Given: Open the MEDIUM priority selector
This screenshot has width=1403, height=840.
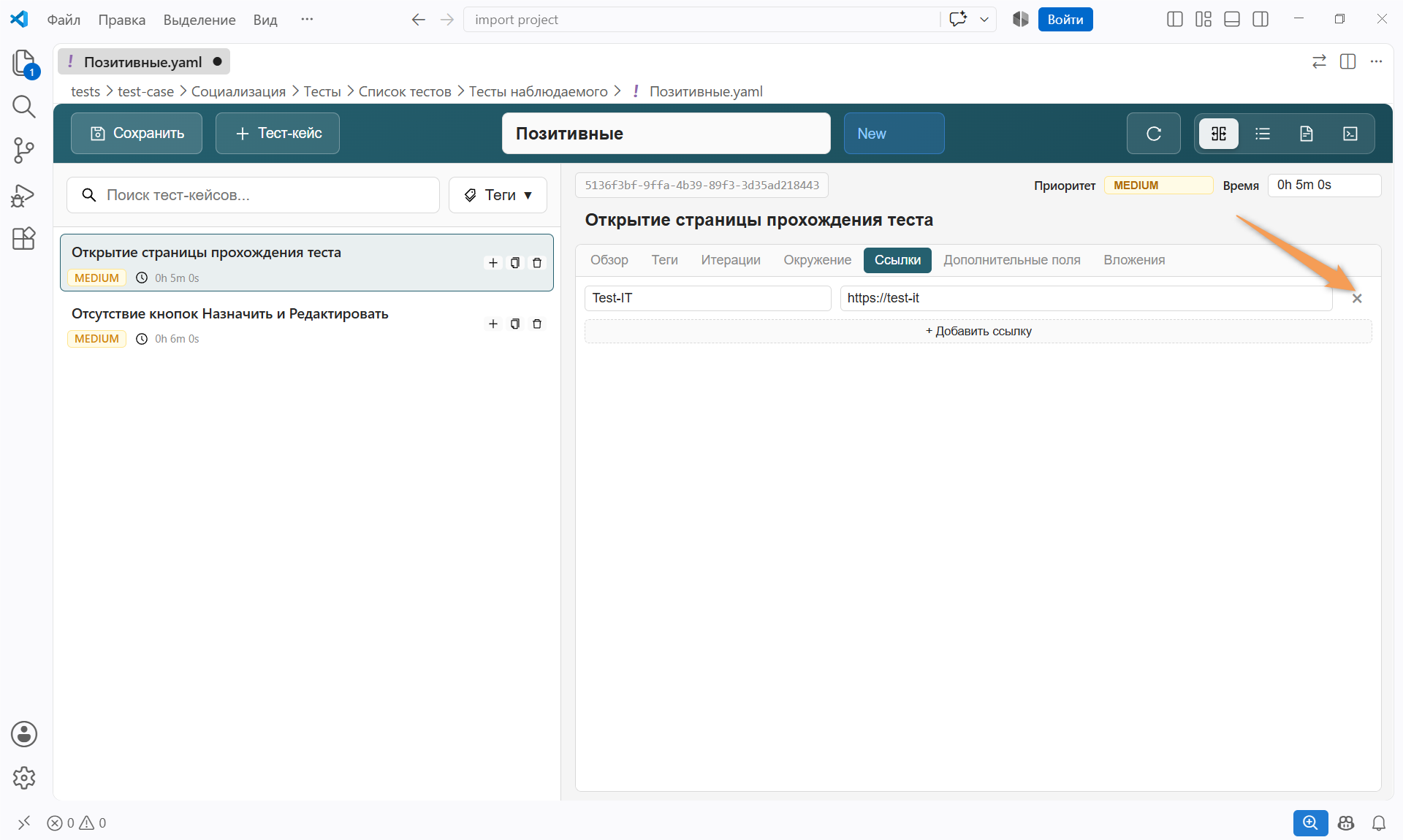Looking at the screenshot, I should (x=1158, y=186).
